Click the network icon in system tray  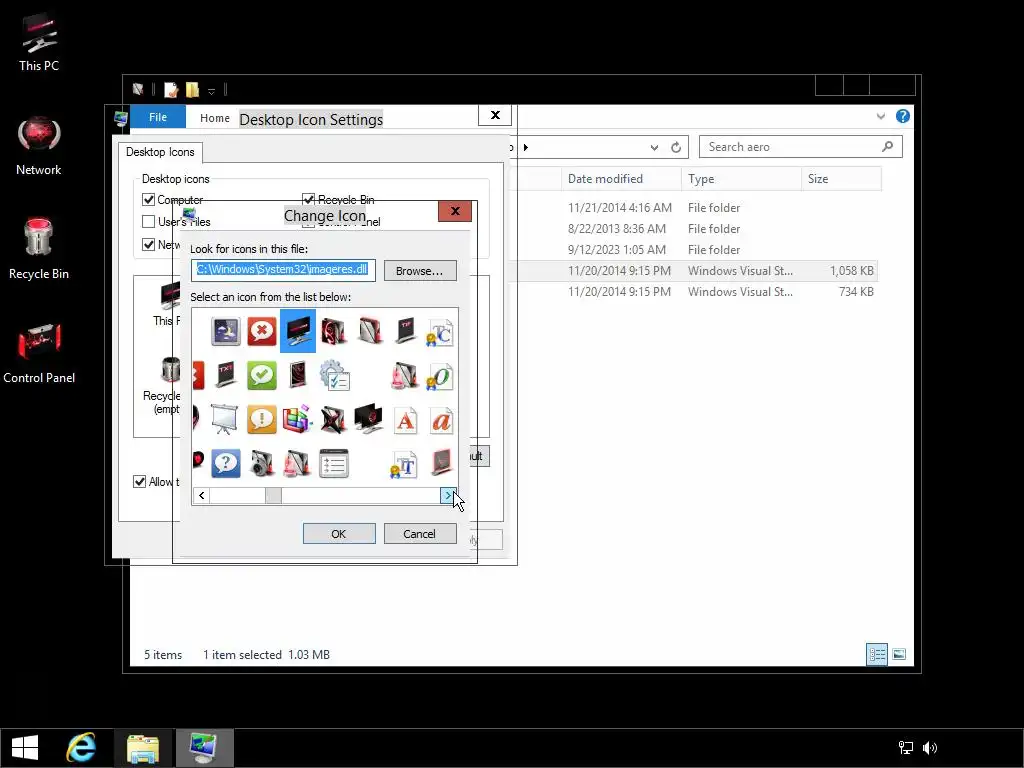[906, 748]
